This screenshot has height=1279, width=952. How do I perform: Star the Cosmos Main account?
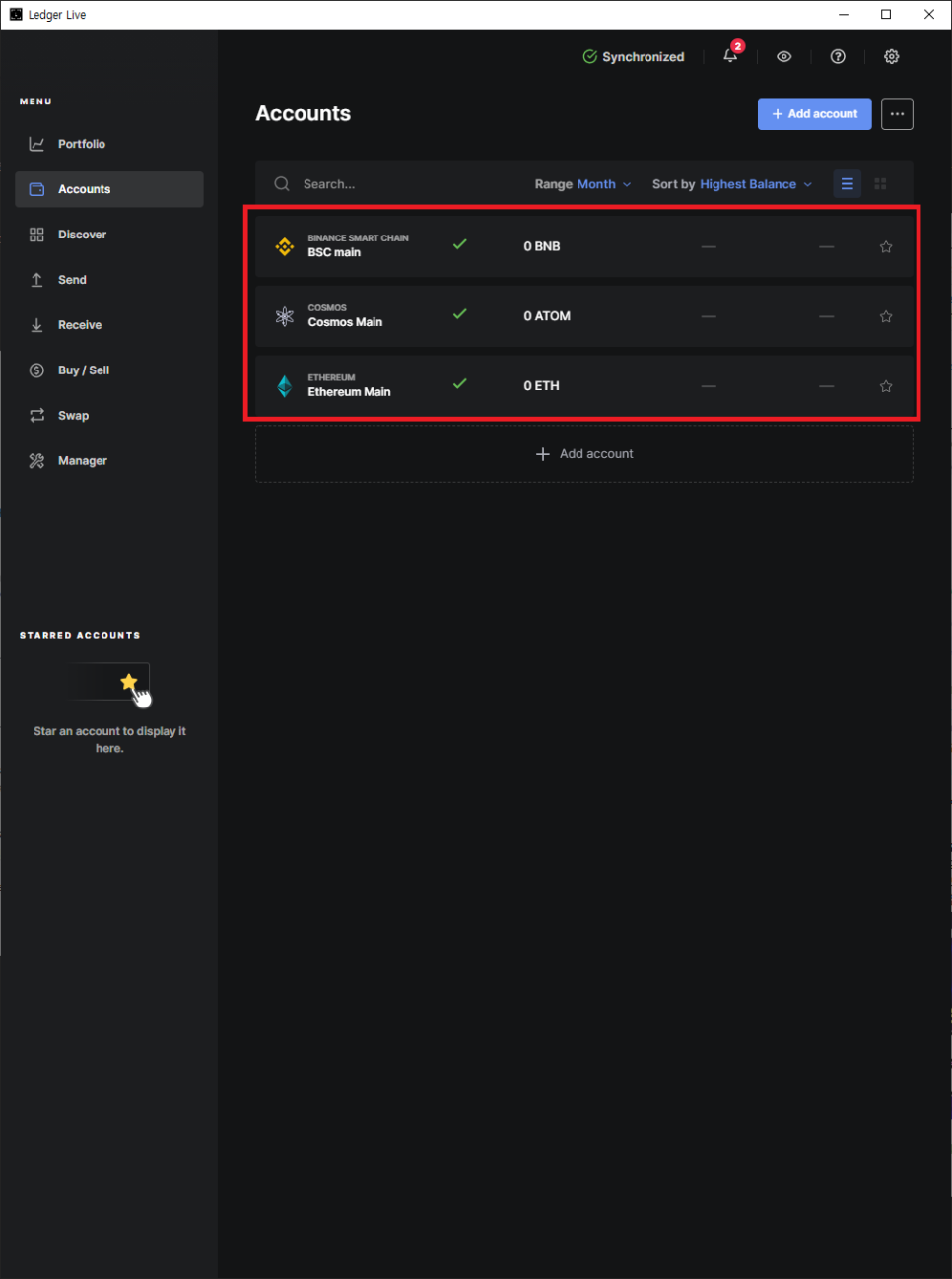coord(886,316)
